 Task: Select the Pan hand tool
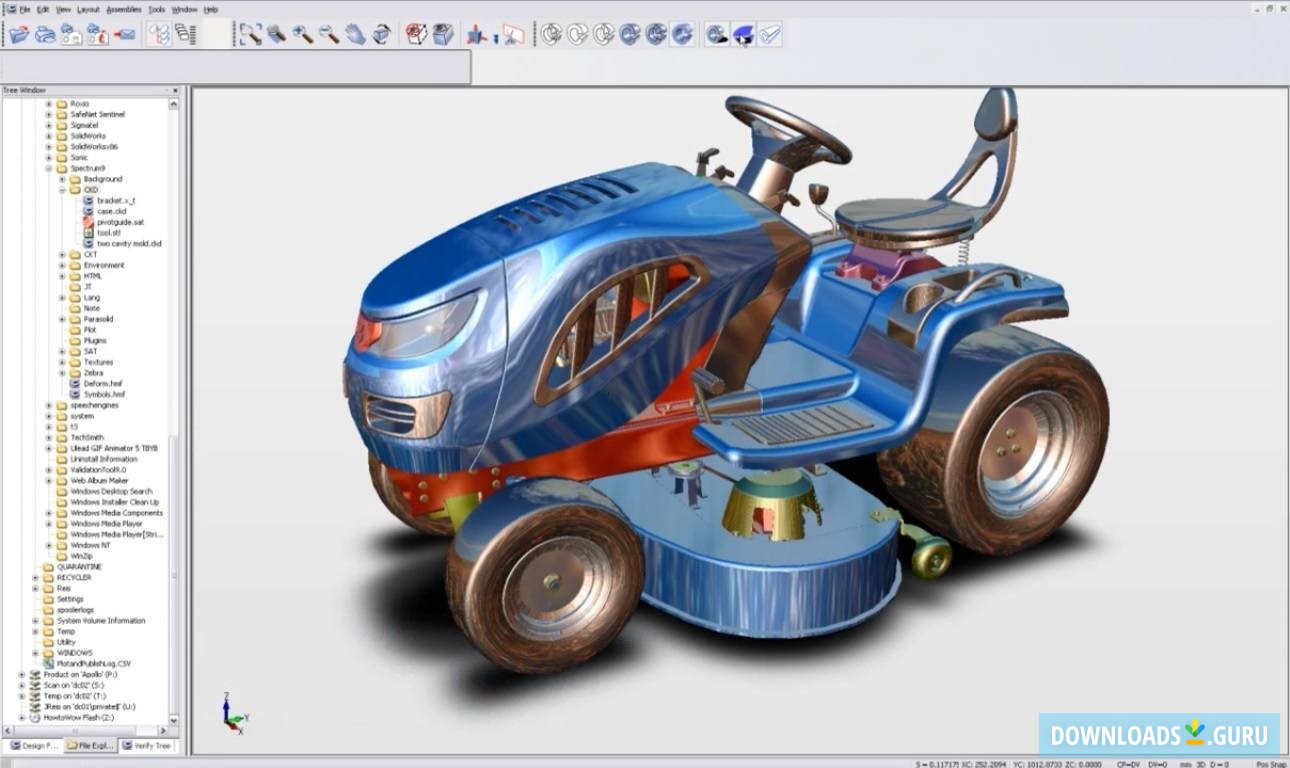[355, 34]
